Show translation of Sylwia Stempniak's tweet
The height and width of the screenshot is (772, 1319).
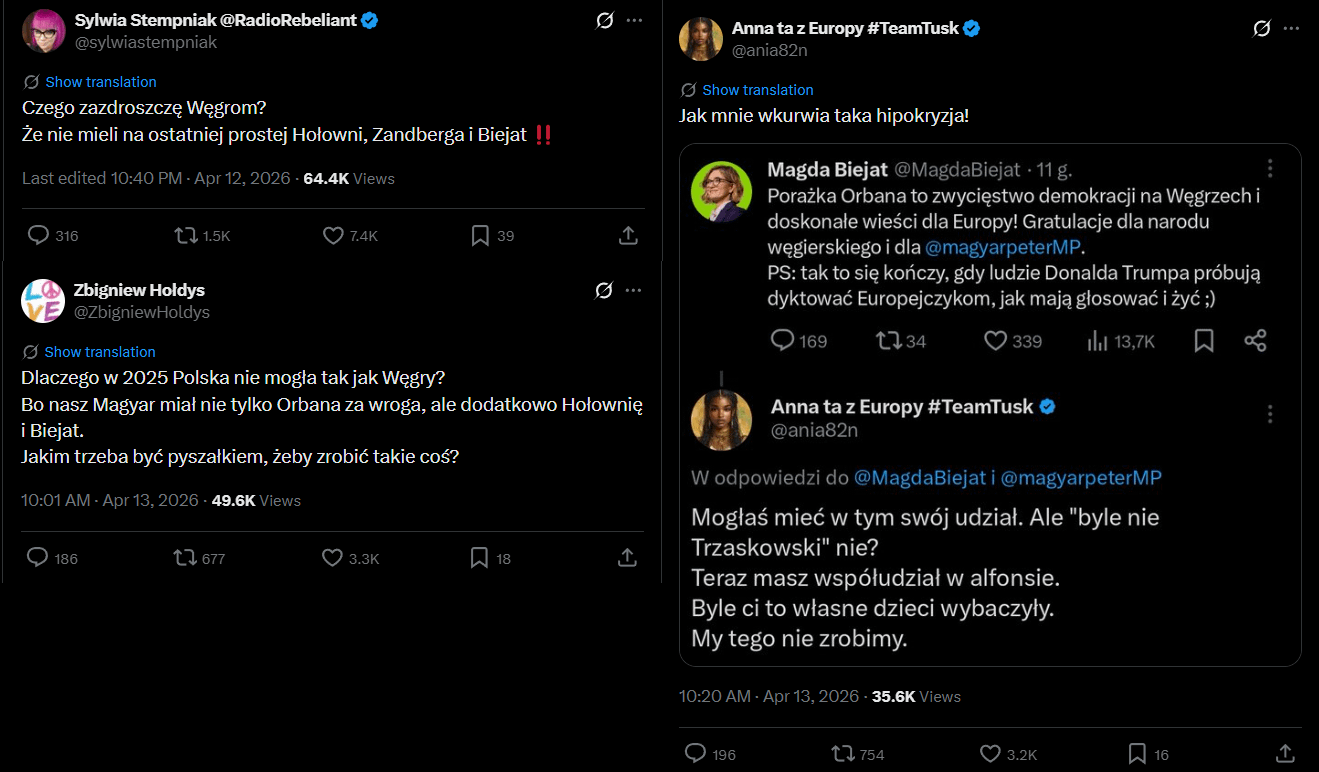[x=101, y=82]
